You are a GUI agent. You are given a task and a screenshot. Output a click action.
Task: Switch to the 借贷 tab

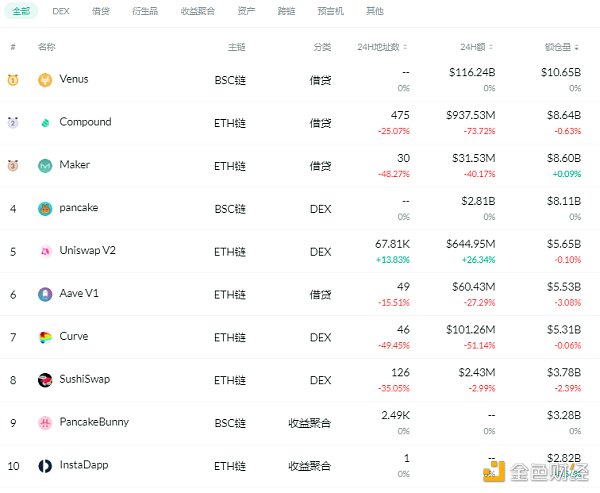[x=101, y=11]
